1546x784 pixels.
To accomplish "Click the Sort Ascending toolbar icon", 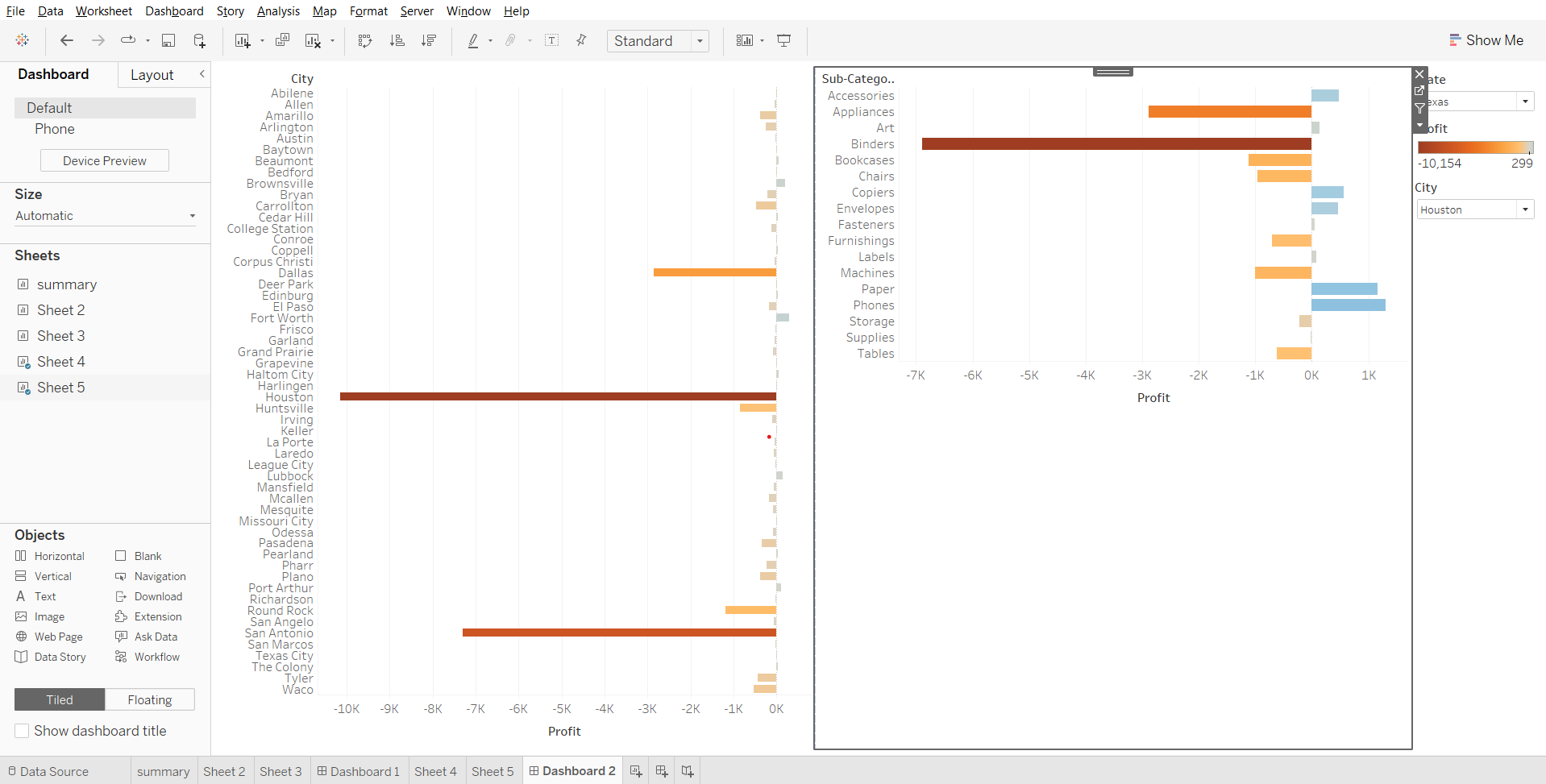I will pyautogui.click(x=397, y=40).
